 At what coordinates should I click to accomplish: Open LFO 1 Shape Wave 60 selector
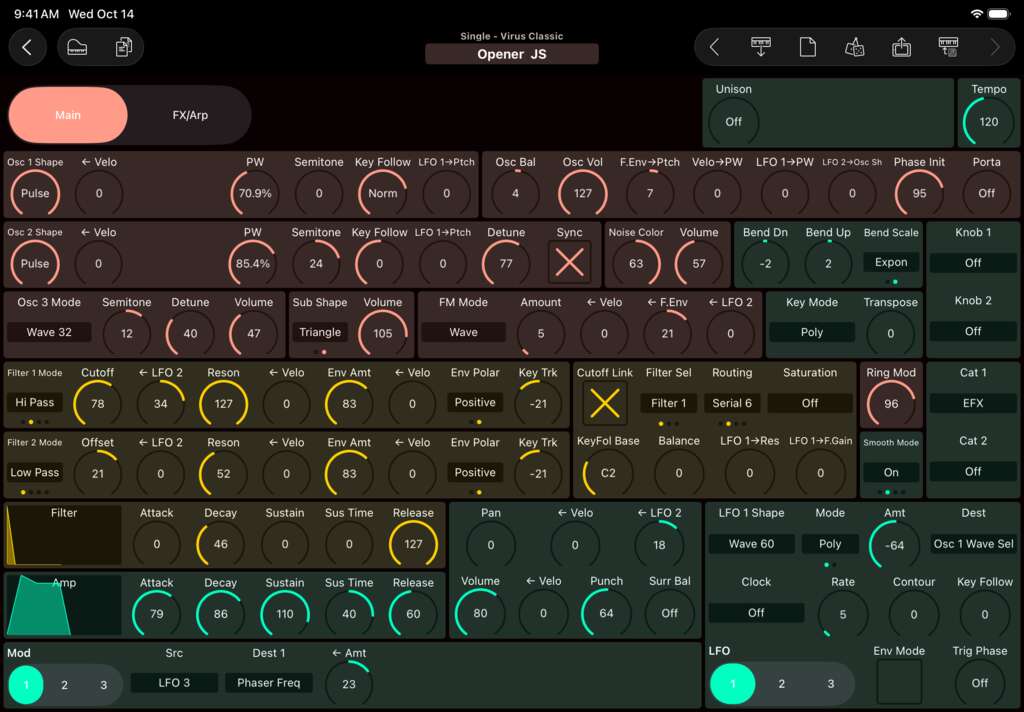click(752, 543)
